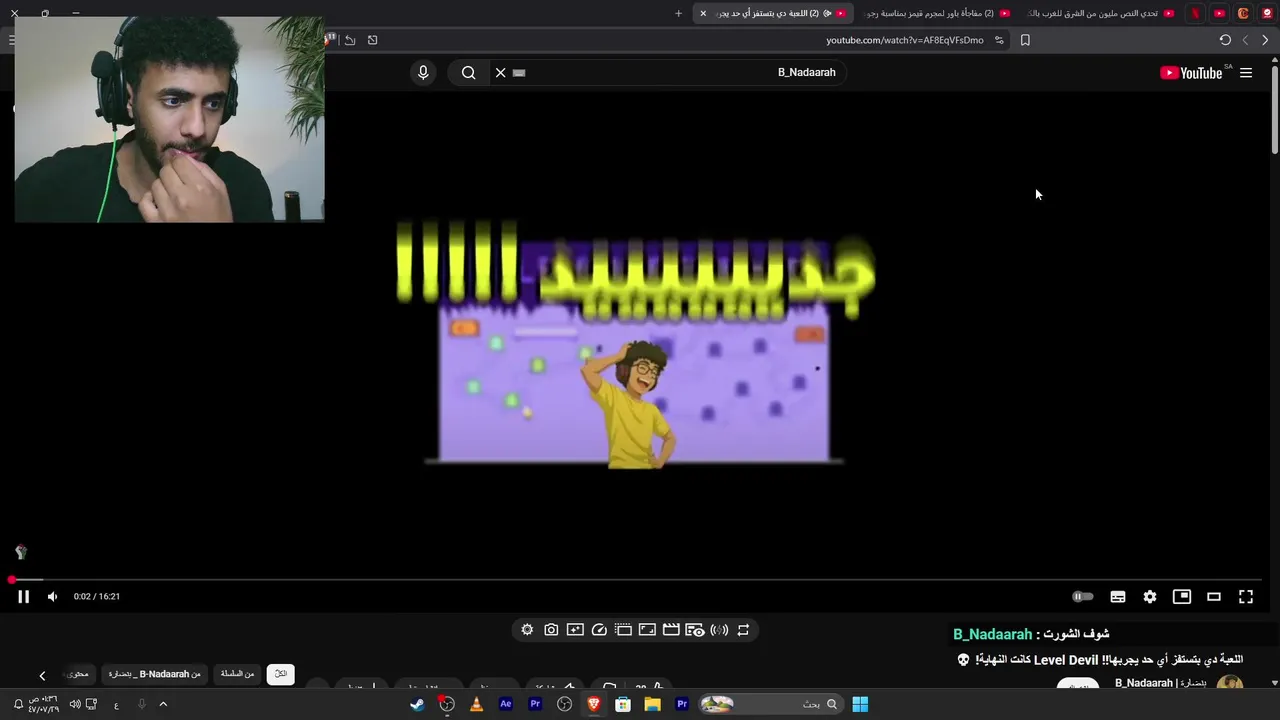Expand video to window icon
Image resolution: width=1280 pixels, height=720 pixels.
(647, 630)
